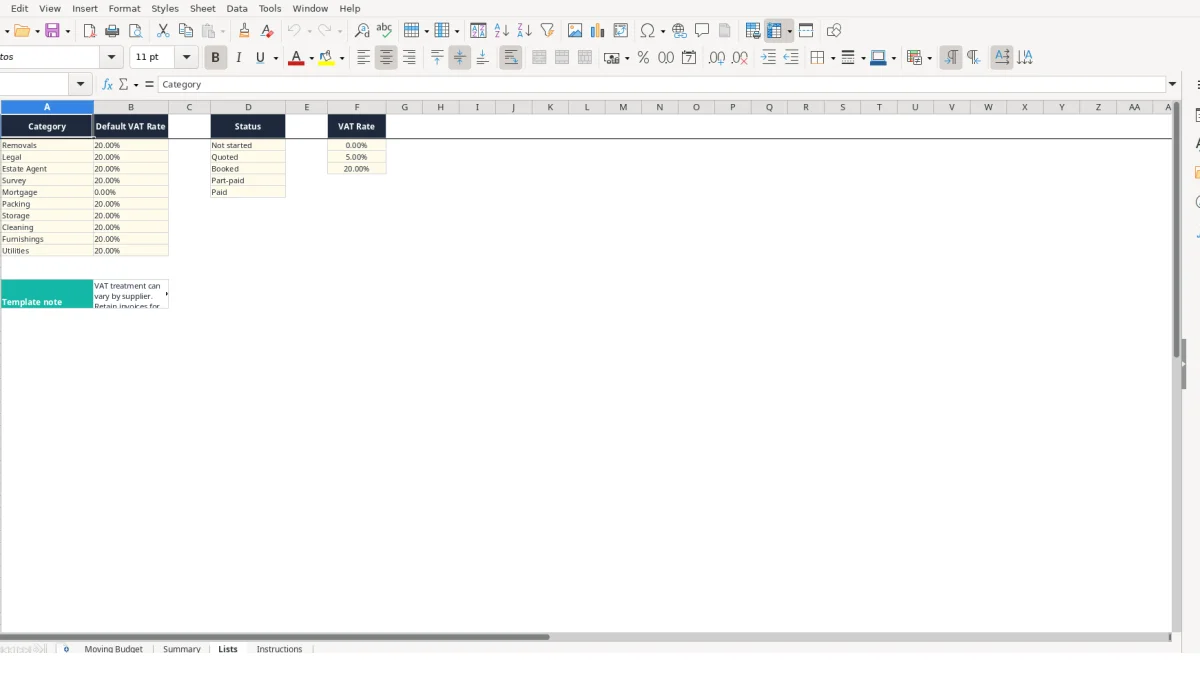Open the font size dropdown
The height and width of the screenshot is (675, 1200).
pyautogui.click(x=186, y=58)
